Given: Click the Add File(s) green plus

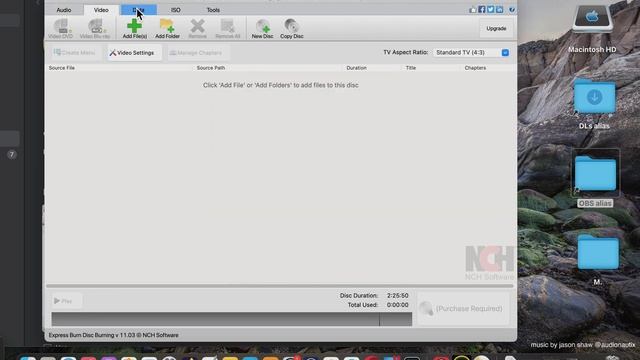Looking at the screenshot, I should (134, 29).
